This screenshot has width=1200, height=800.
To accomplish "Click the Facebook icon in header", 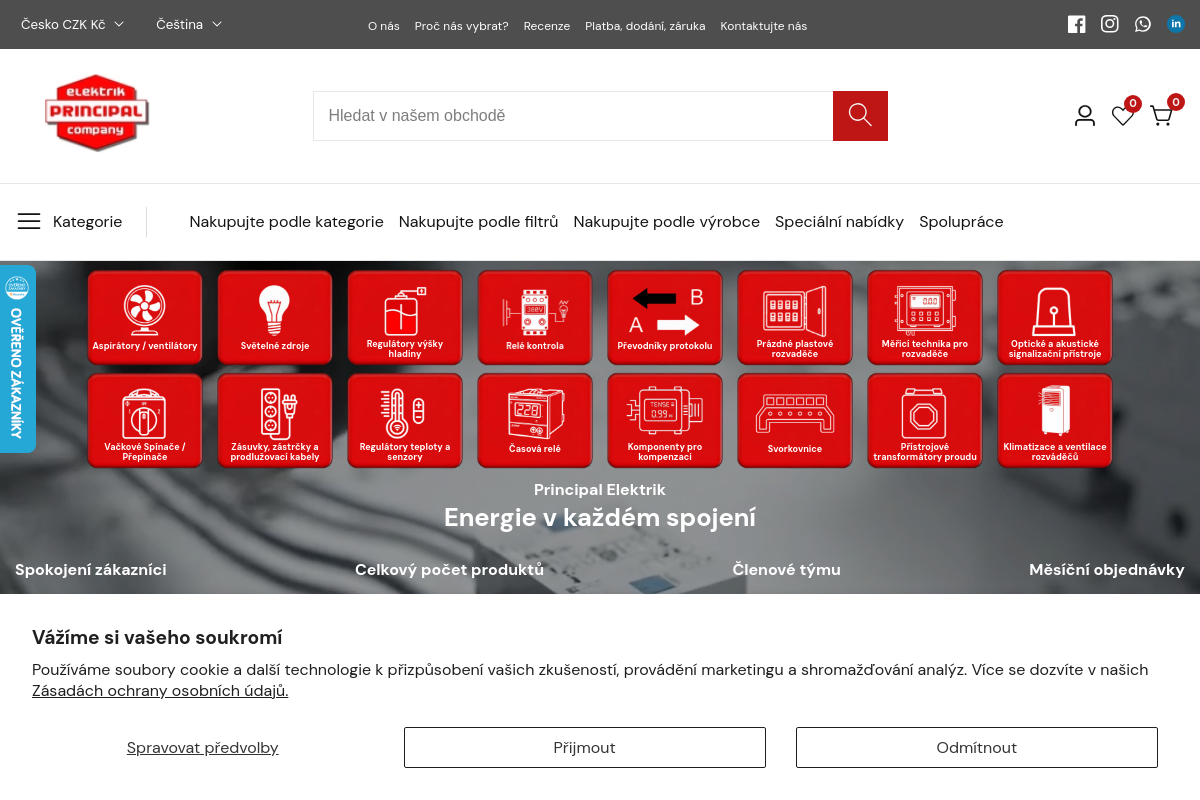I will tap(1076, 24).
